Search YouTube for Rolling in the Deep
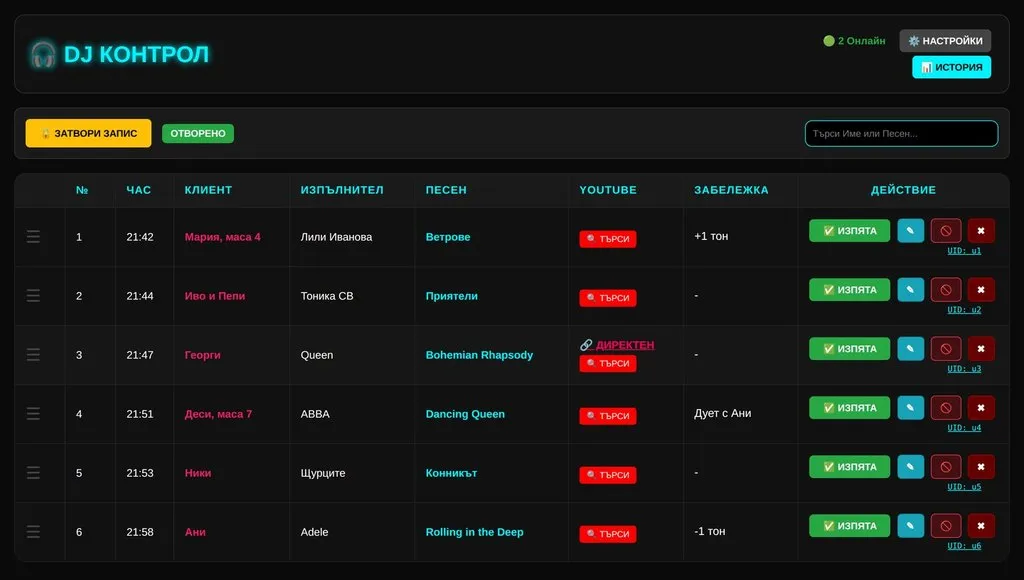The width and height of the screenshot is (1024, 580). coord(607,534)
